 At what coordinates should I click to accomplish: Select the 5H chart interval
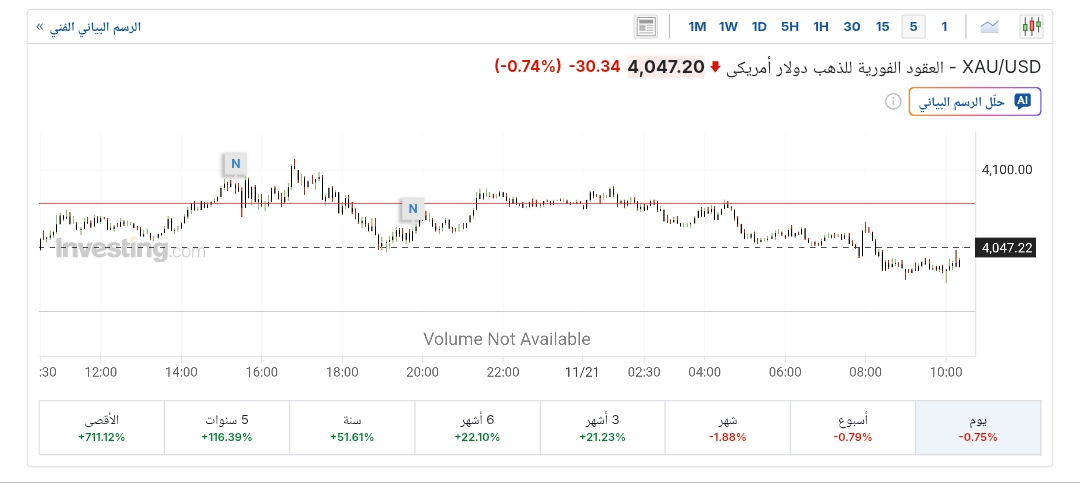[790, 27]
